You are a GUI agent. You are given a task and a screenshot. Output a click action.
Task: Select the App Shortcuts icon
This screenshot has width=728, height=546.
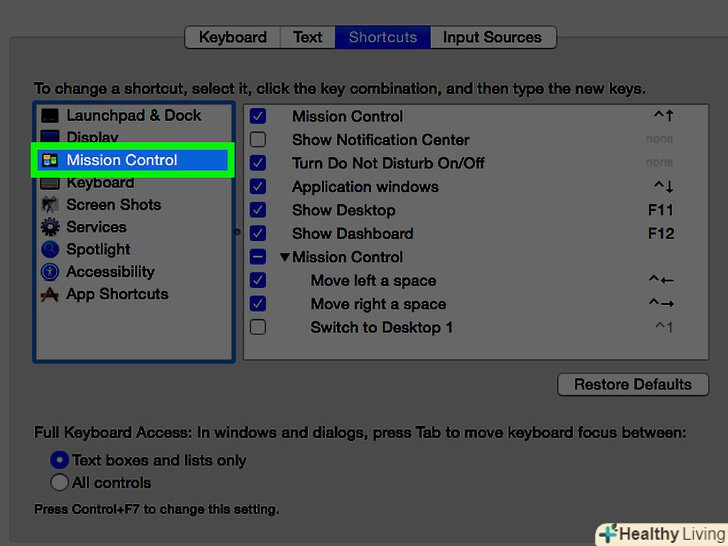click(50, 295)
